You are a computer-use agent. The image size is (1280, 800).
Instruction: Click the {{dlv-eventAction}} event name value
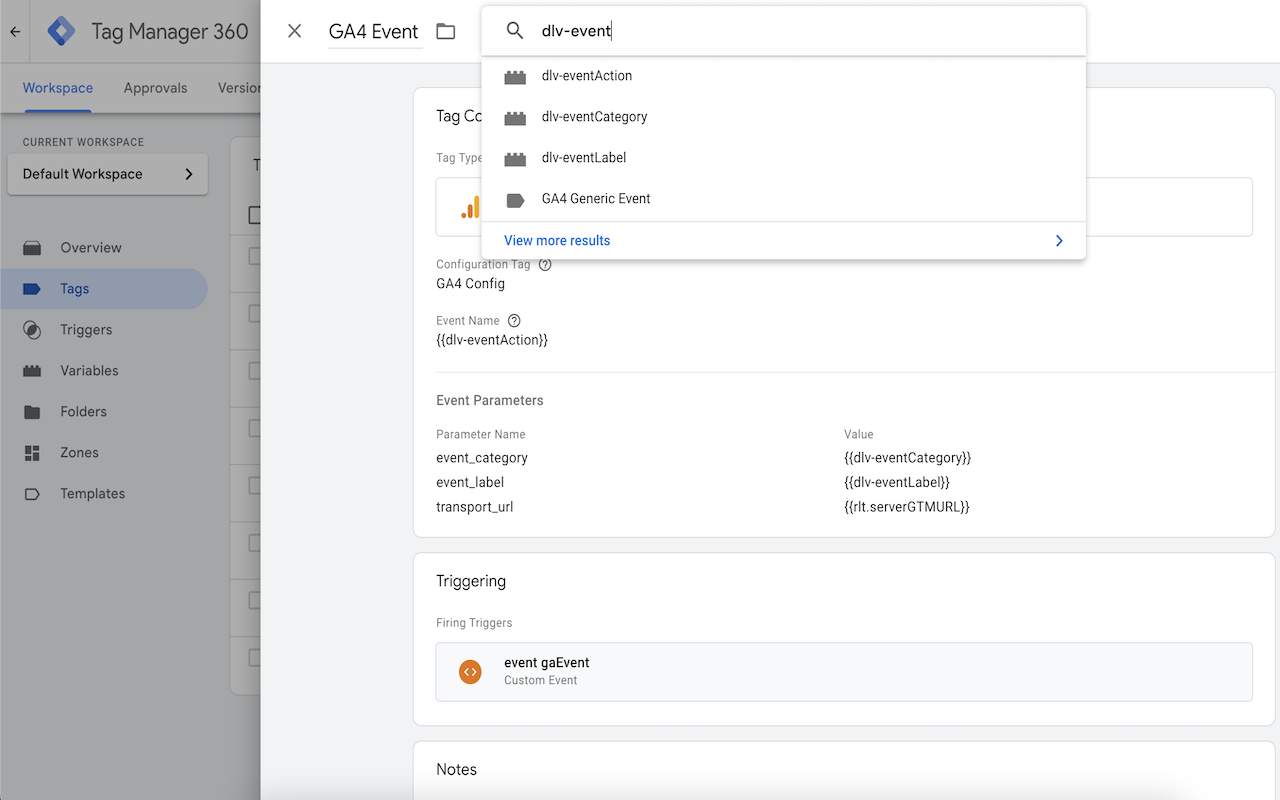click(492, 340)
